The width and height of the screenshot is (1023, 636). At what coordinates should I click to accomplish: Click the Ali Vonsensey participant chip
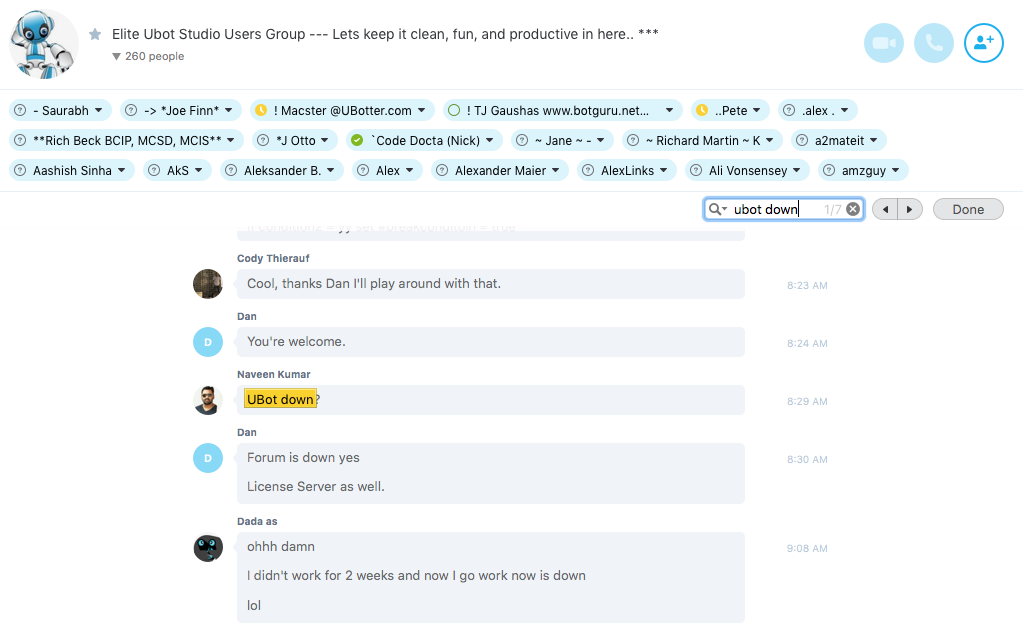coord(748,170)
